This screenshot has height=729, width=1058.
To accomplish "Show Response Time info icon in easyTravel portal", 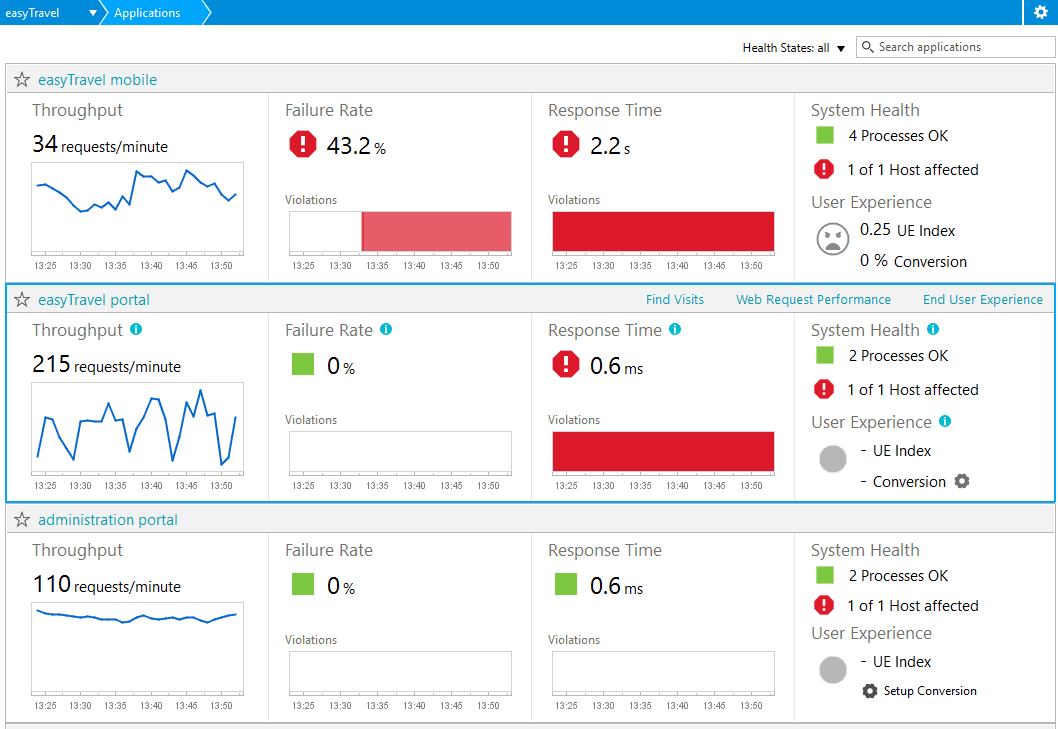I will [x=675, y=329].
